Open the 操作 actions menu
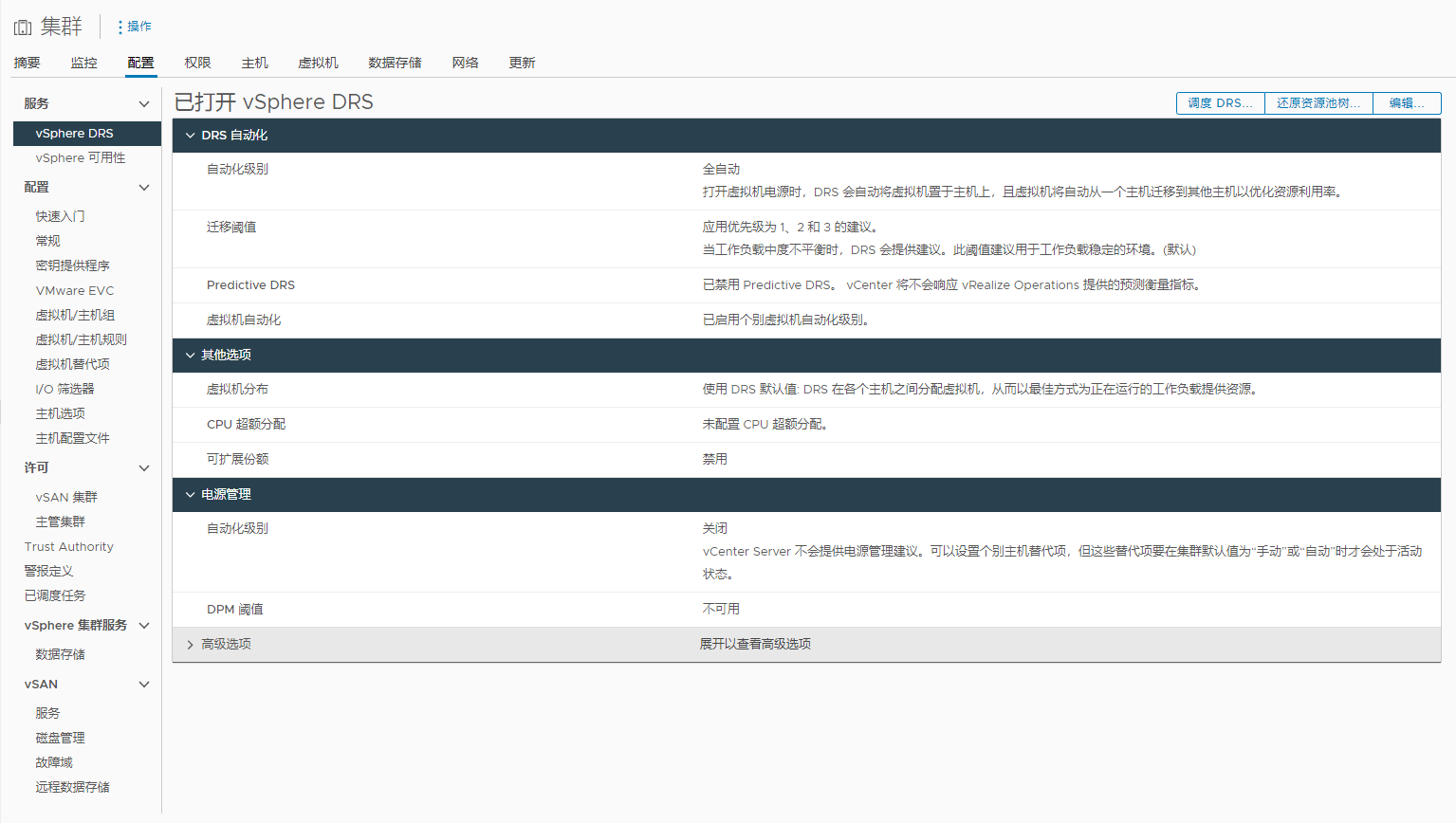Image resolution: width=1456 pixels, height=823 pixels. 135,27
